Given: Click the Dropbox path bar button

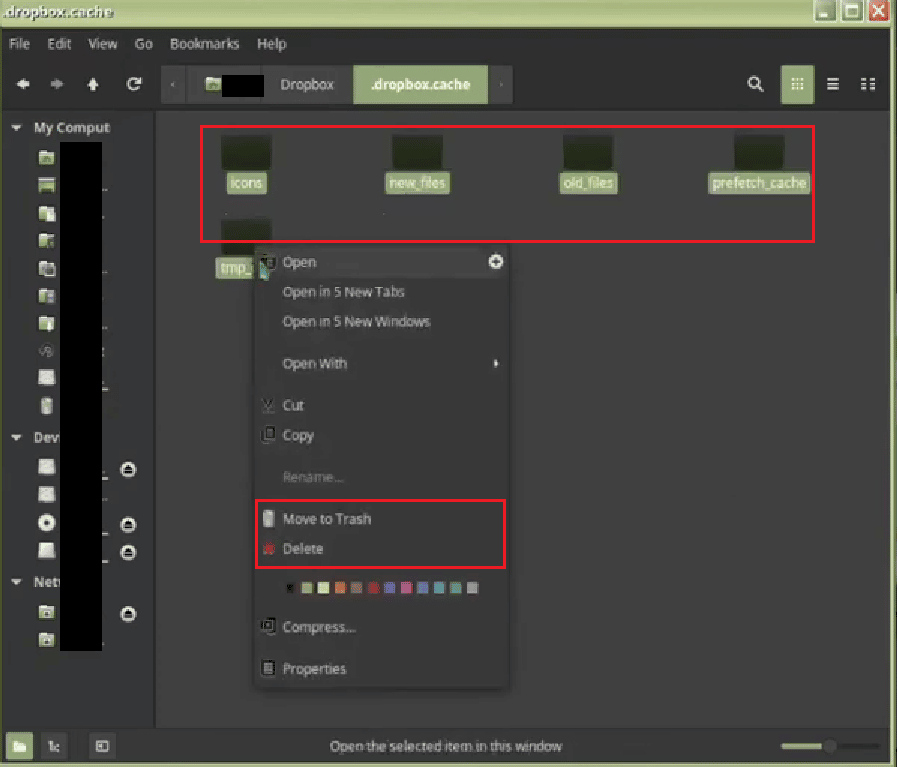Looking at the screenshot, I should [307, 84].
